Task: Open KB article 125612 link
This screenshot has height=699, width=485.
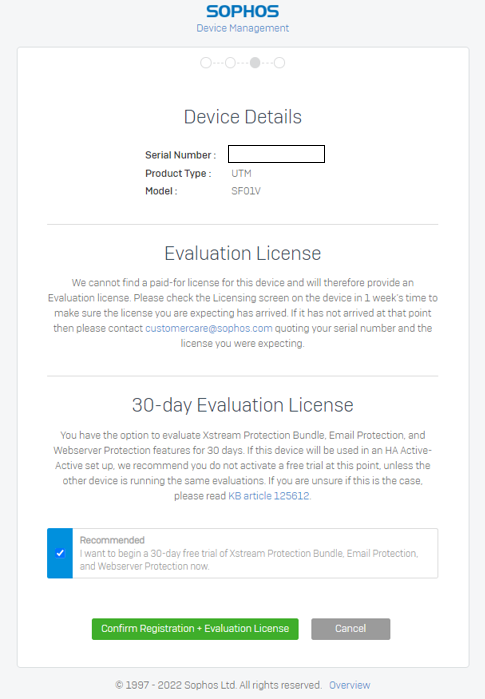Action: click(269, 496)
